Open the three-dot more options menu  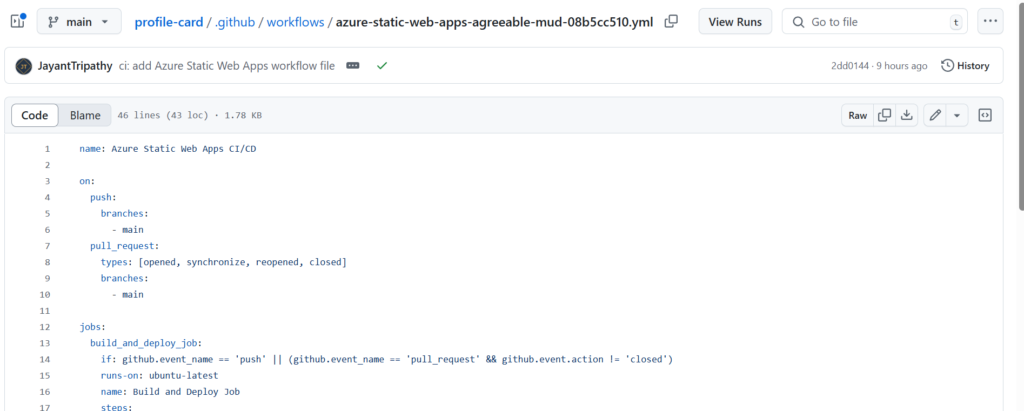(990, 22)
